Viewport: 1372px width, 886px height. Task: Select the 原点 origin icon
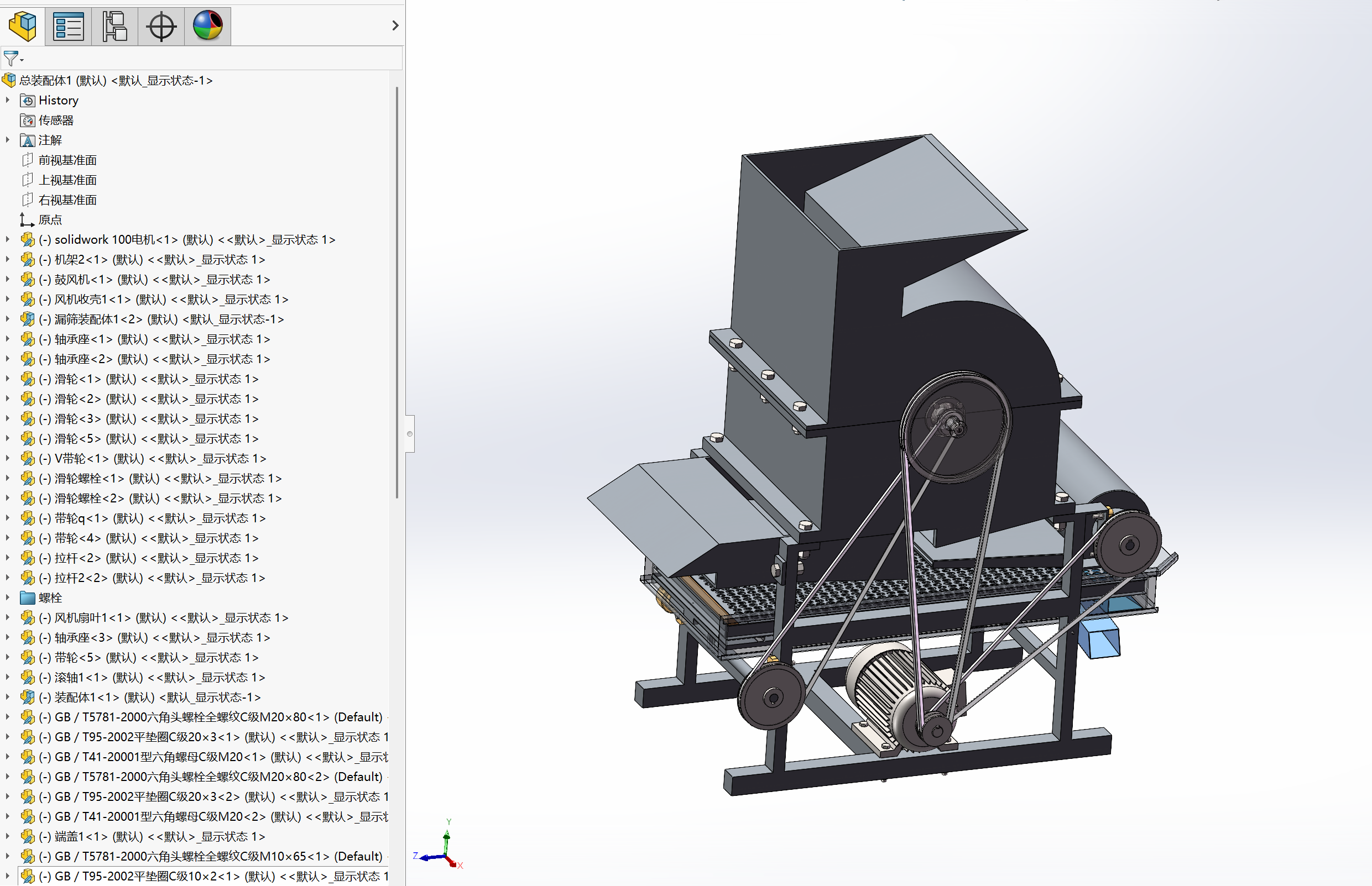coord(27,220)
